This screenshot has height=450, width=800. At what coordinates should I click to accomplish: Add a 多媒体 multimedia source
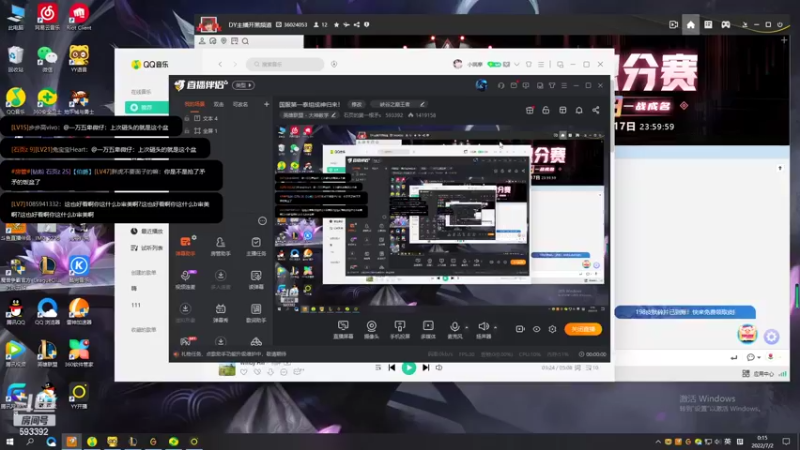click(428, 330)
